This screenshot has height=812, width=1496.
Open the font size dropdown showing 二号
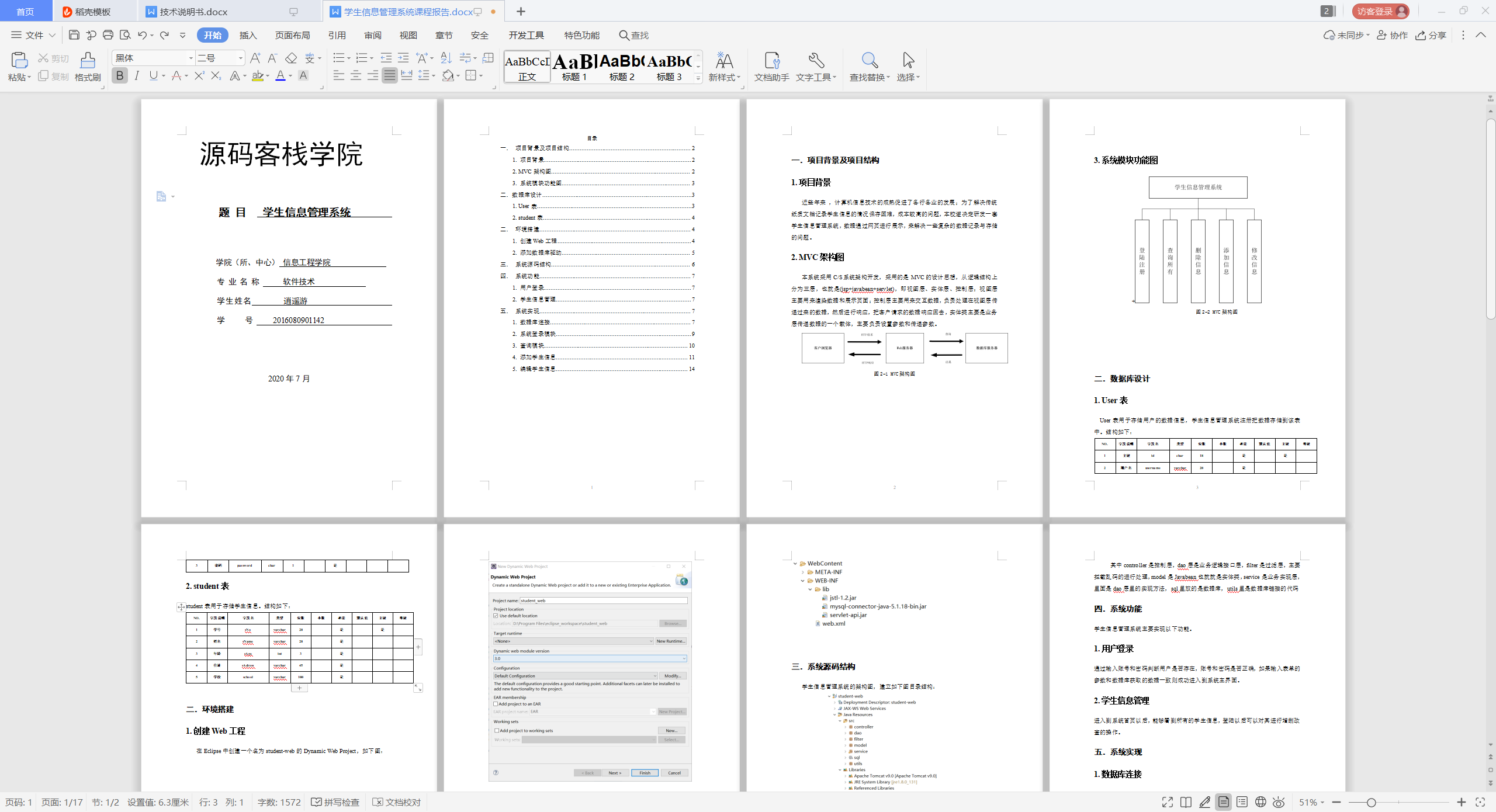[240, 58]
